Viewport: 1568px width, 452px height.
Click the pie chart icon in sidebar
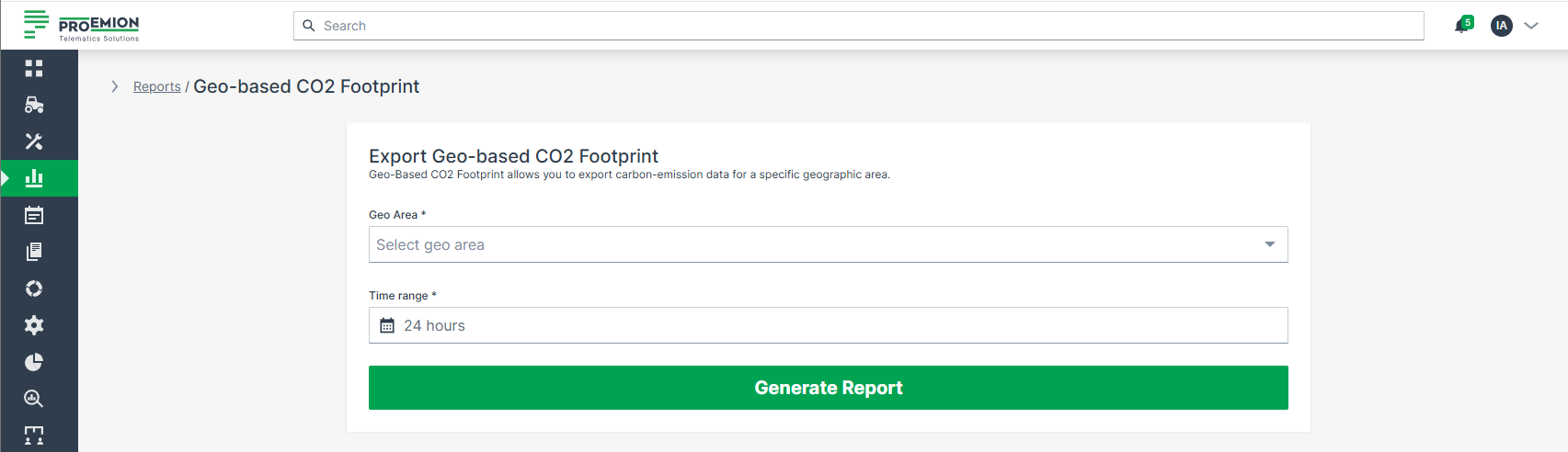[34, 362]
